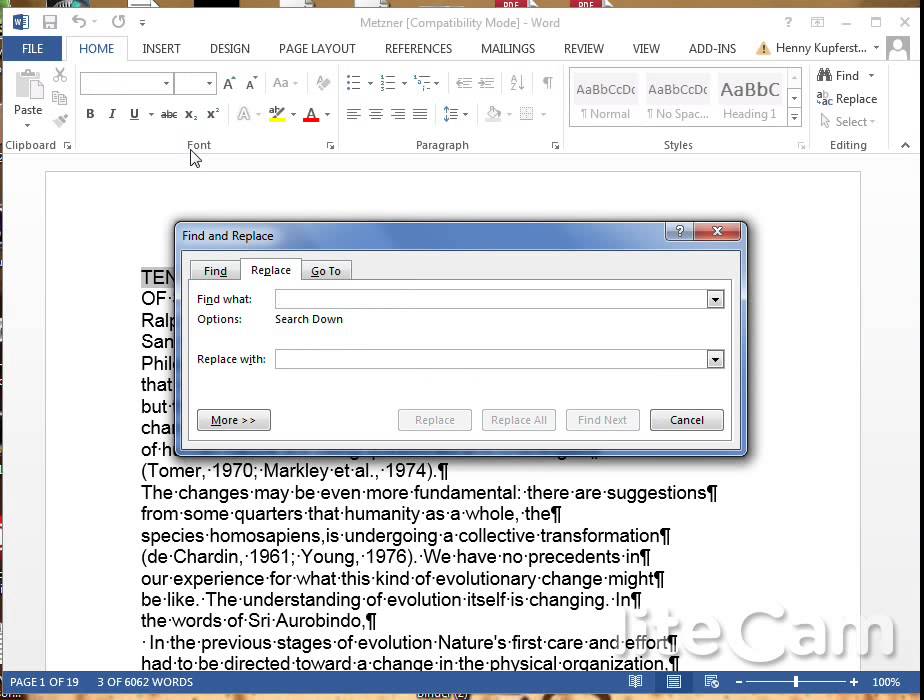Click the Shrink Font icon
Image resolution: width=924 pixels, height=700 pixels.
pyautogui.click(x=252, y=84)
